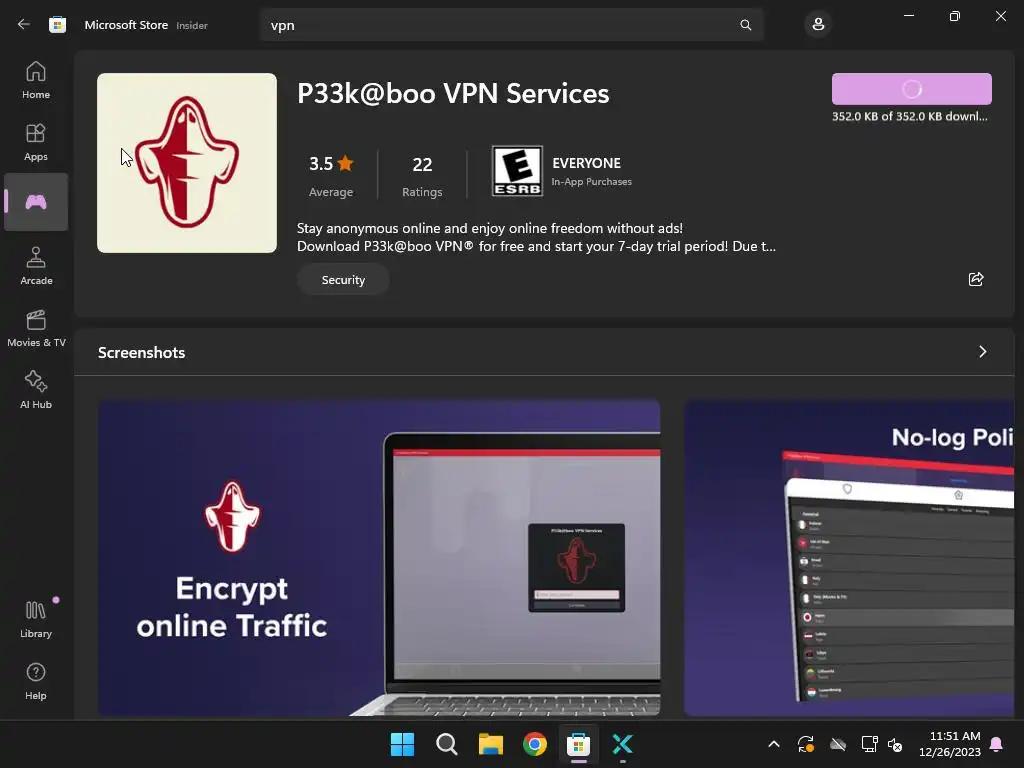The image size is (1024, 768).
Task: Open the Windows Start menu
Action: [402, 744]
